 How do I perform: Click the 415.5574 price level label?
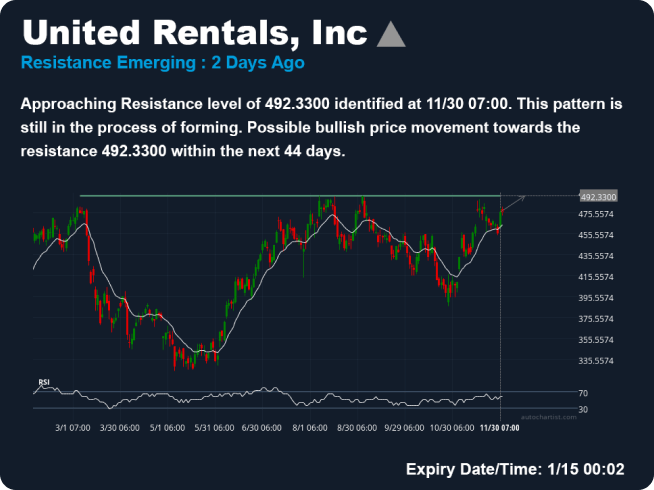pos(596,277)
